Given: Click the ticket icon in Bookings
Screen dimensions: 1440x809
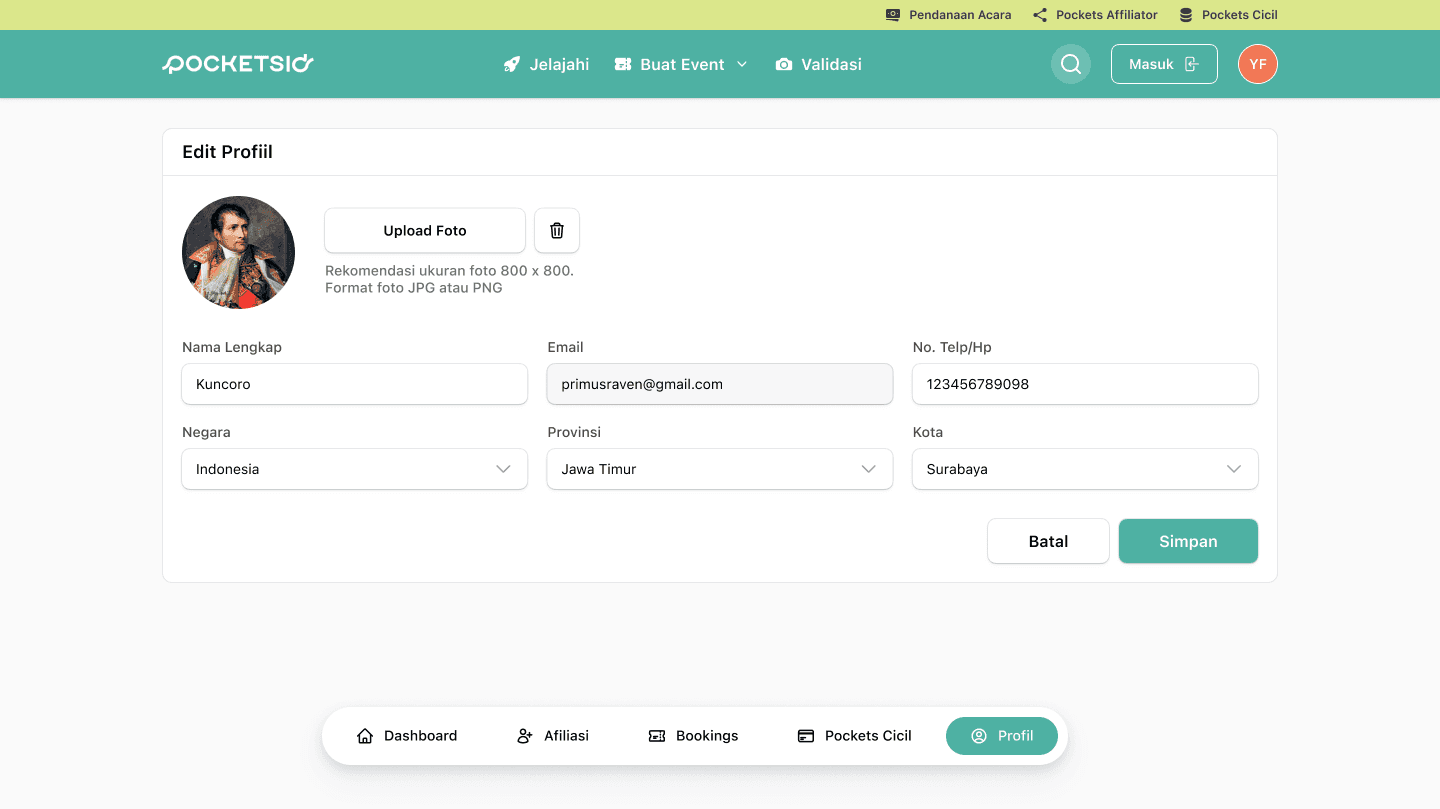Looking at the screenshot, I should tap(657, 736).
